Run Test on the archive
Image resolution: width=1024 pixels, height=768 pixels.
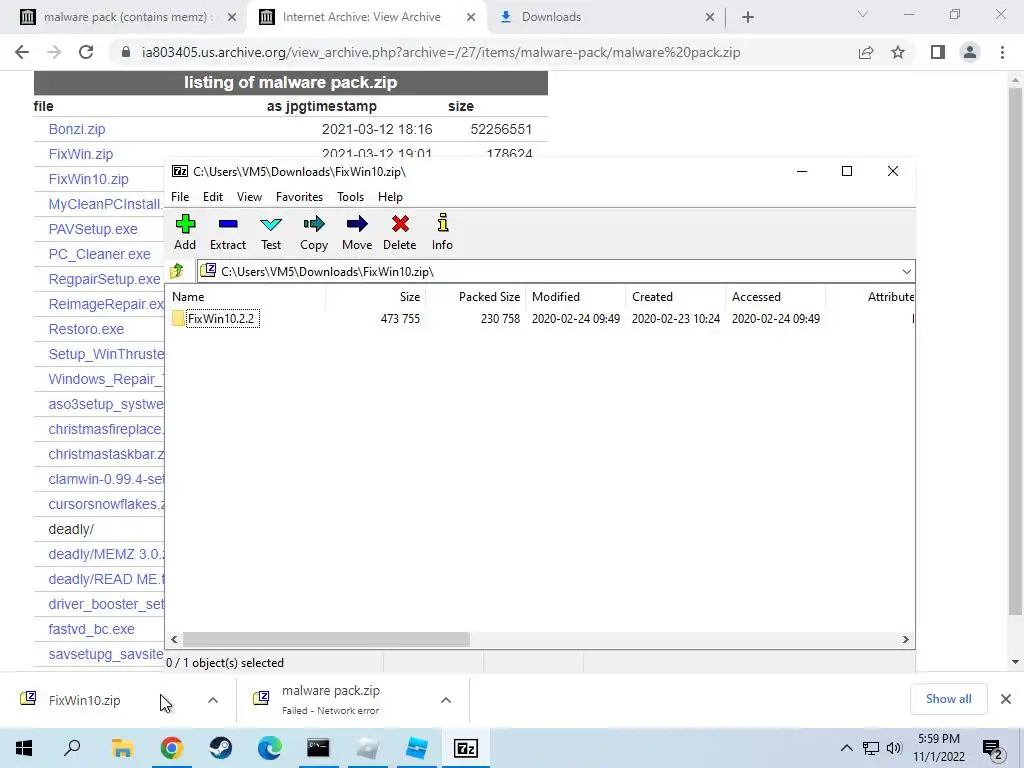[271, 232]
